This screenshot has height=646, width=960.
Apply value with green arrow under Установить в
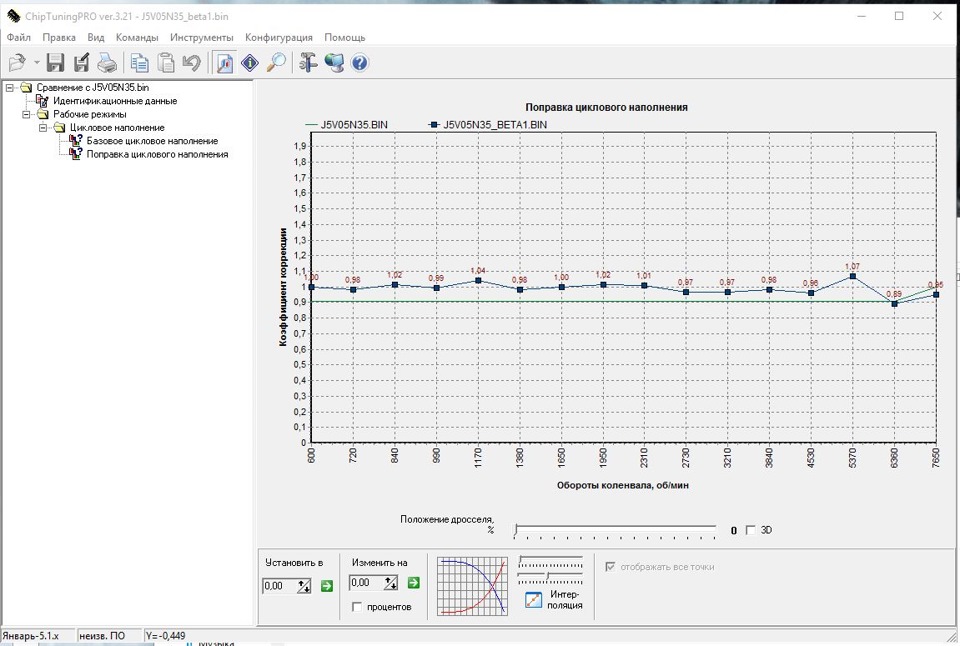click(x=326, y=585)
